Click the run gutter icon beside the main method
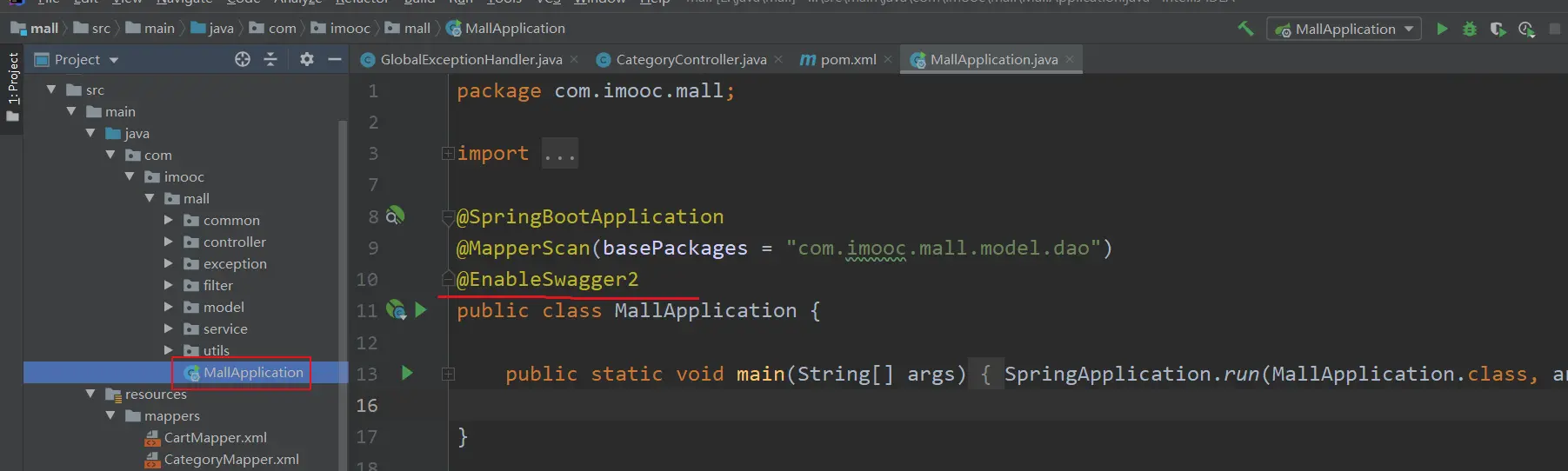This screenshot has height=471, width=1568. coord(407,374)
